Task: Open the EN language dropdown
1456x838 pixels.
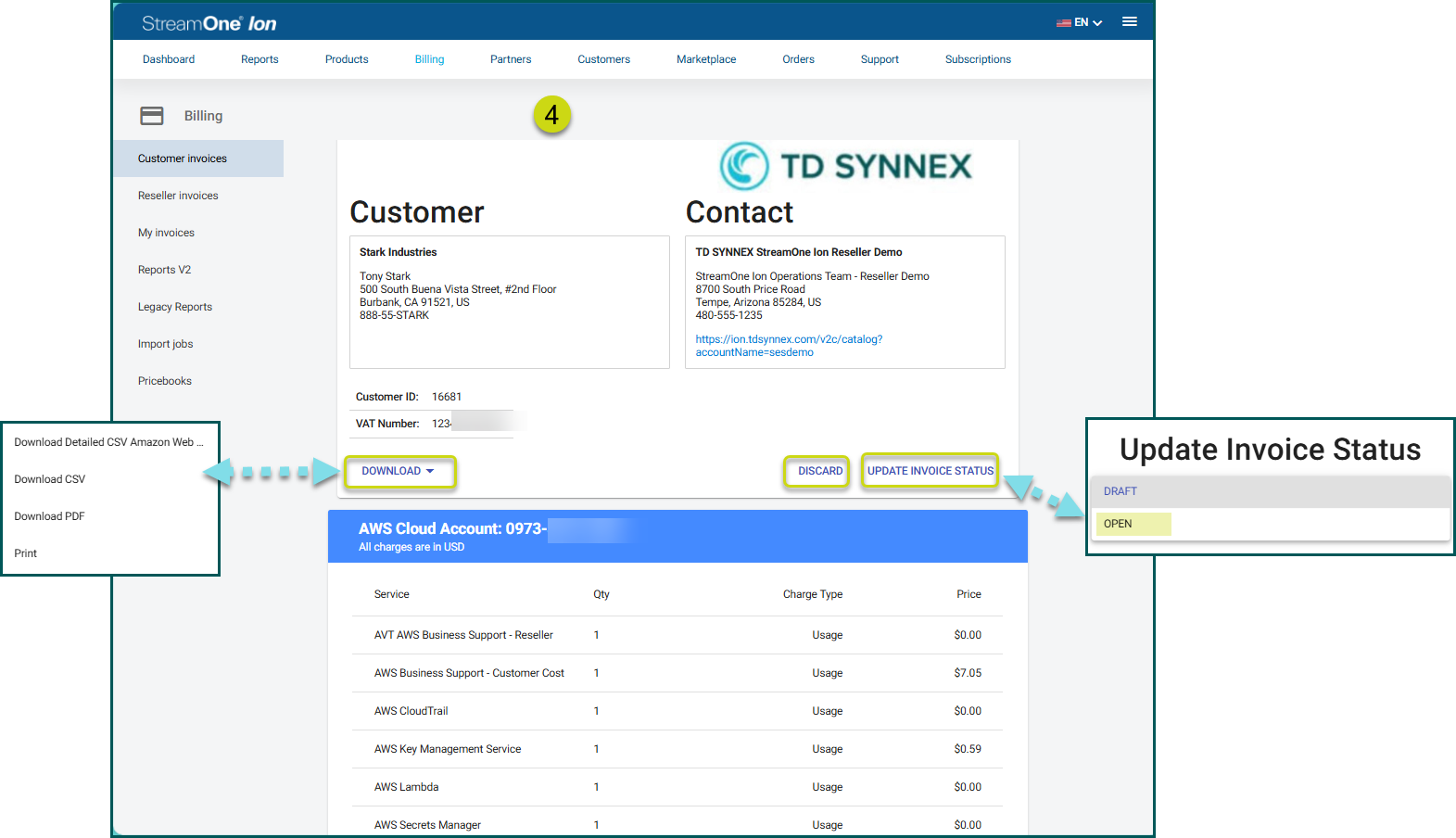Action: [1080, 22]
